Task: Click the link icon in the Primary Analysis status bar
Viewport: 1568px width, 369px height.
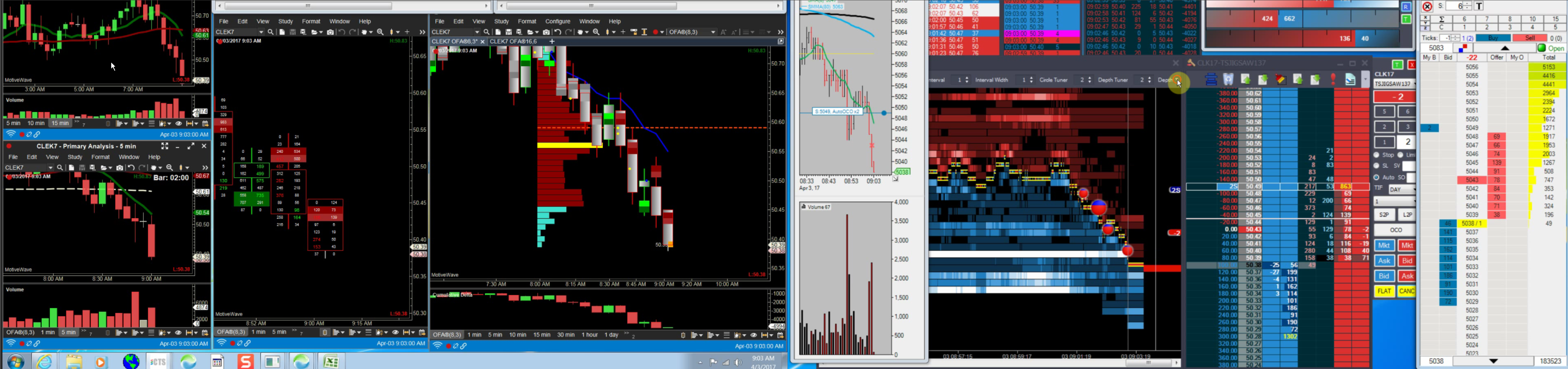Action: click(x=37, y=343)
